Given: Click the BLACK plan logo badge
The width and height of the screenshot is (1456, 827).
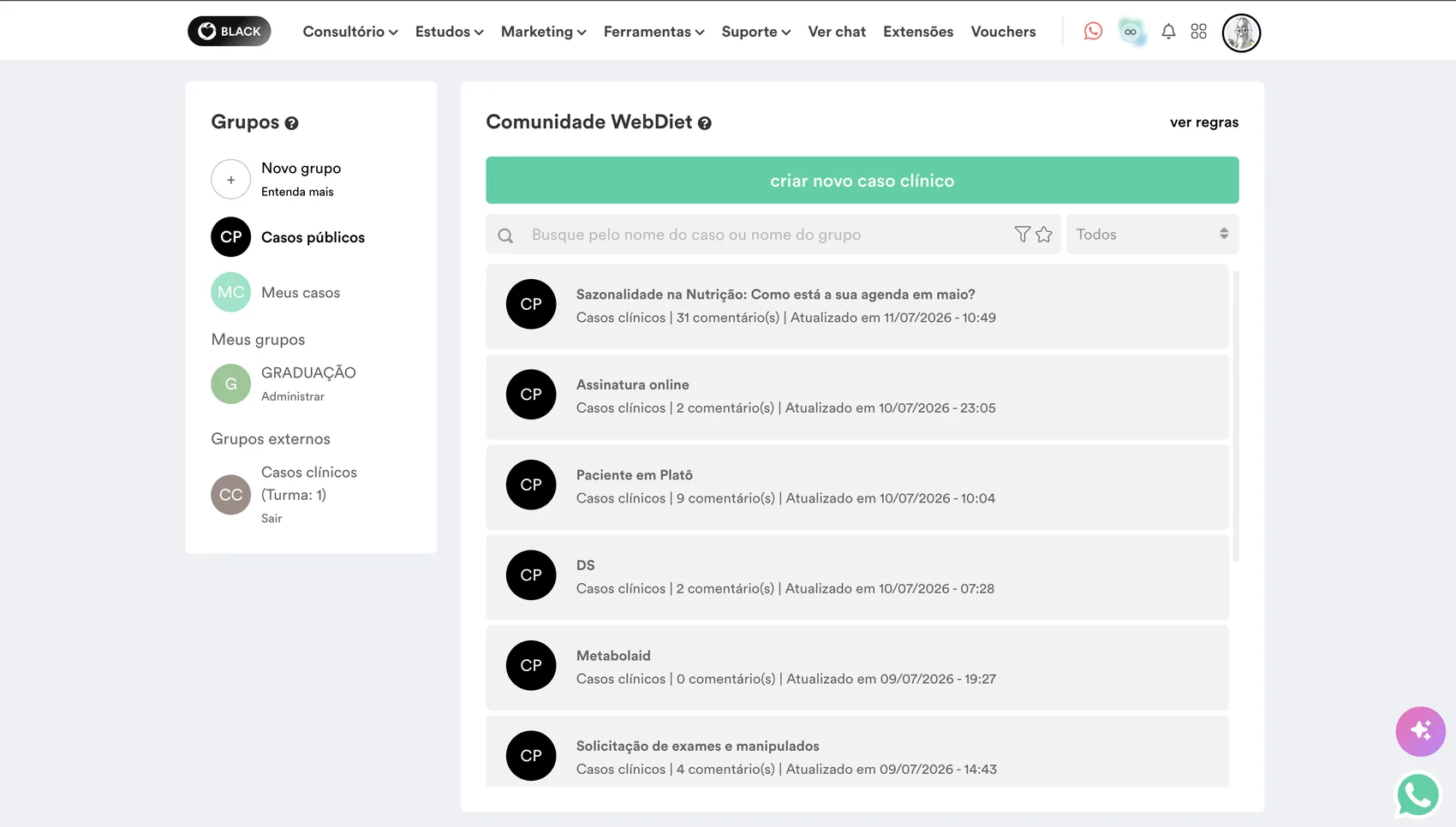Looking at the screenshot, I should pos(229,32).
